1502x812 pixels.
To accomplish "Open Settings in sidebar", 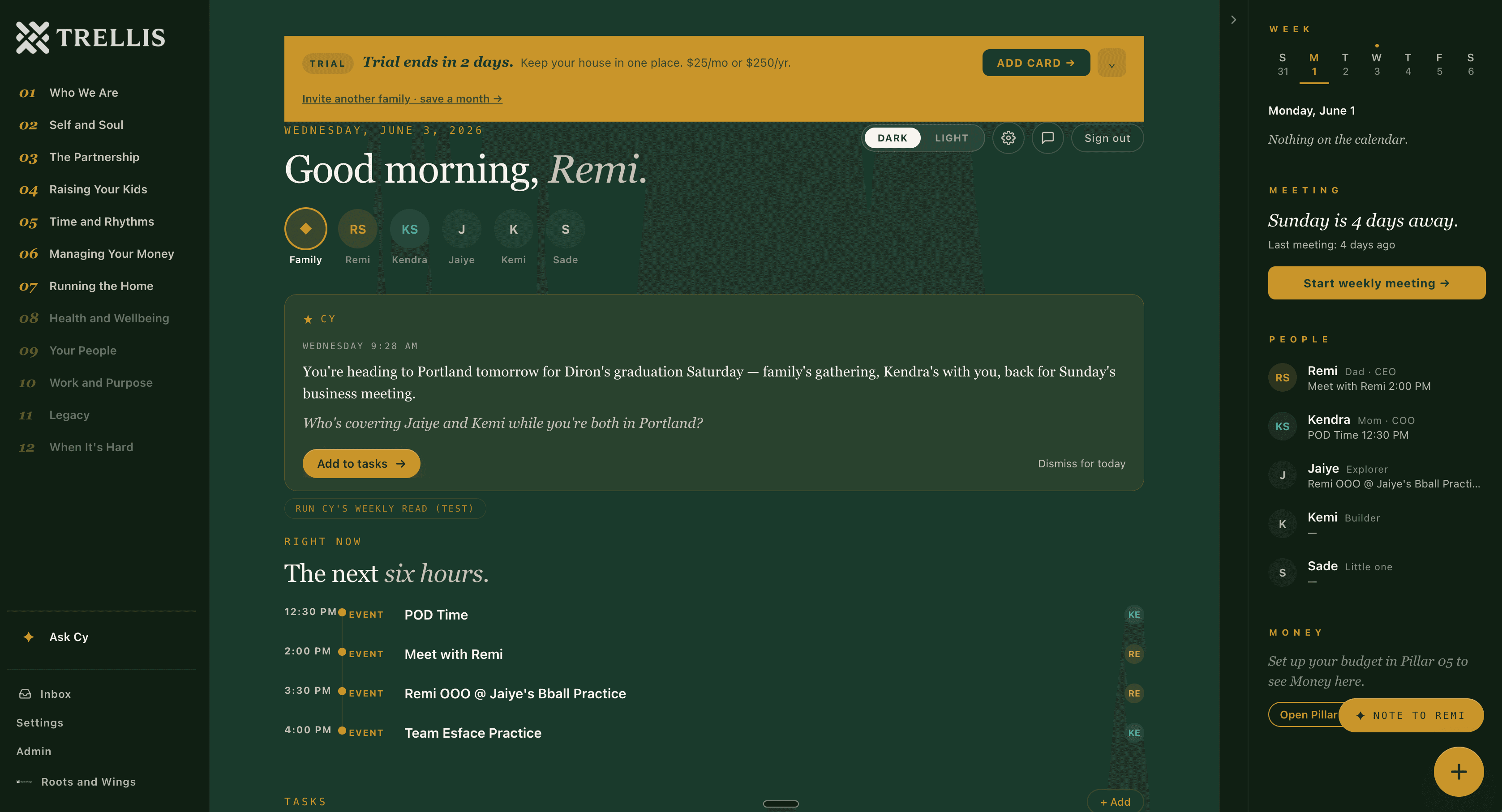I will 40,723.
